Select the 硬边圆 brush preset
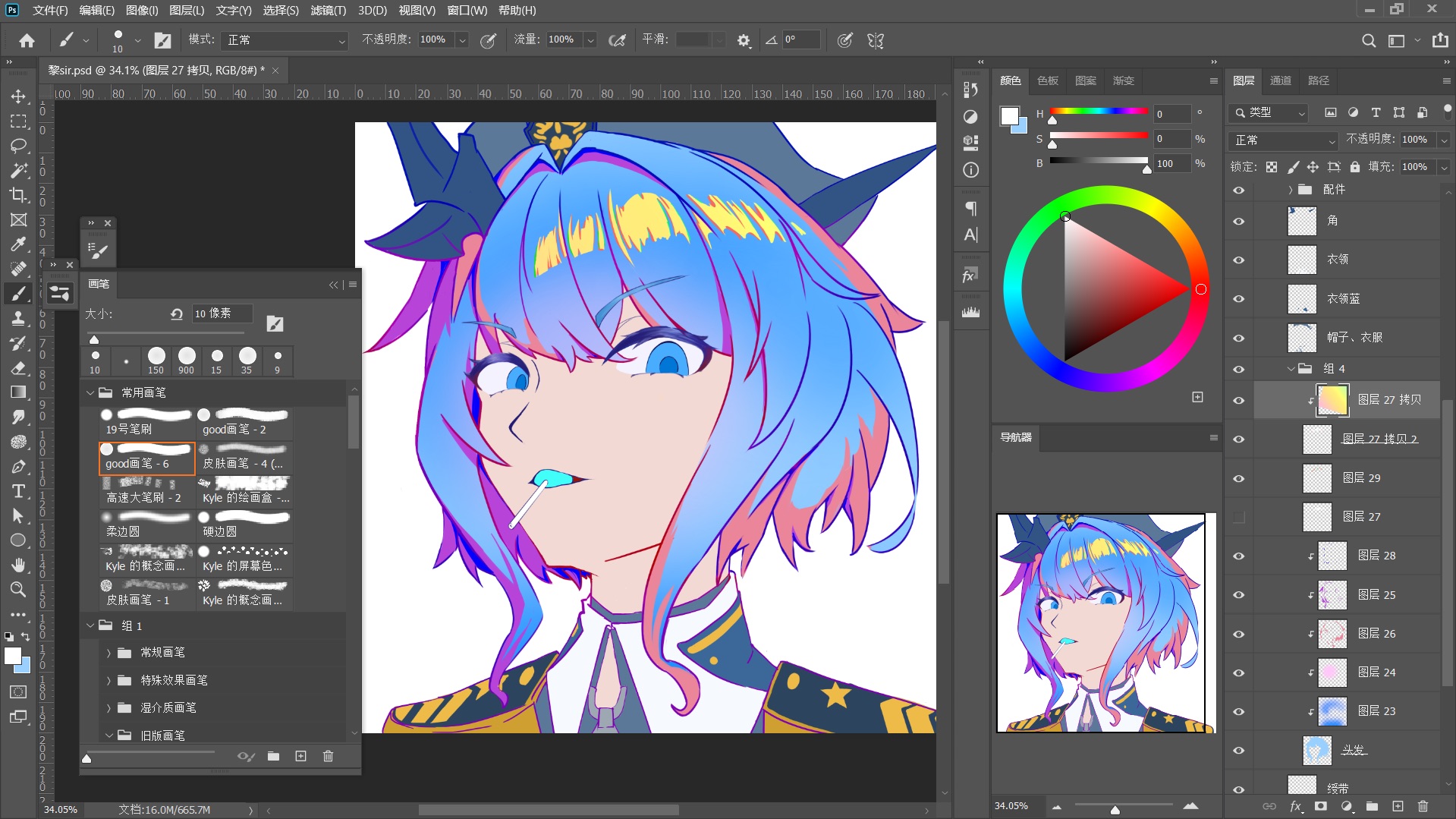The height and width of the screenshot is (819, 1456). (244, 524)
